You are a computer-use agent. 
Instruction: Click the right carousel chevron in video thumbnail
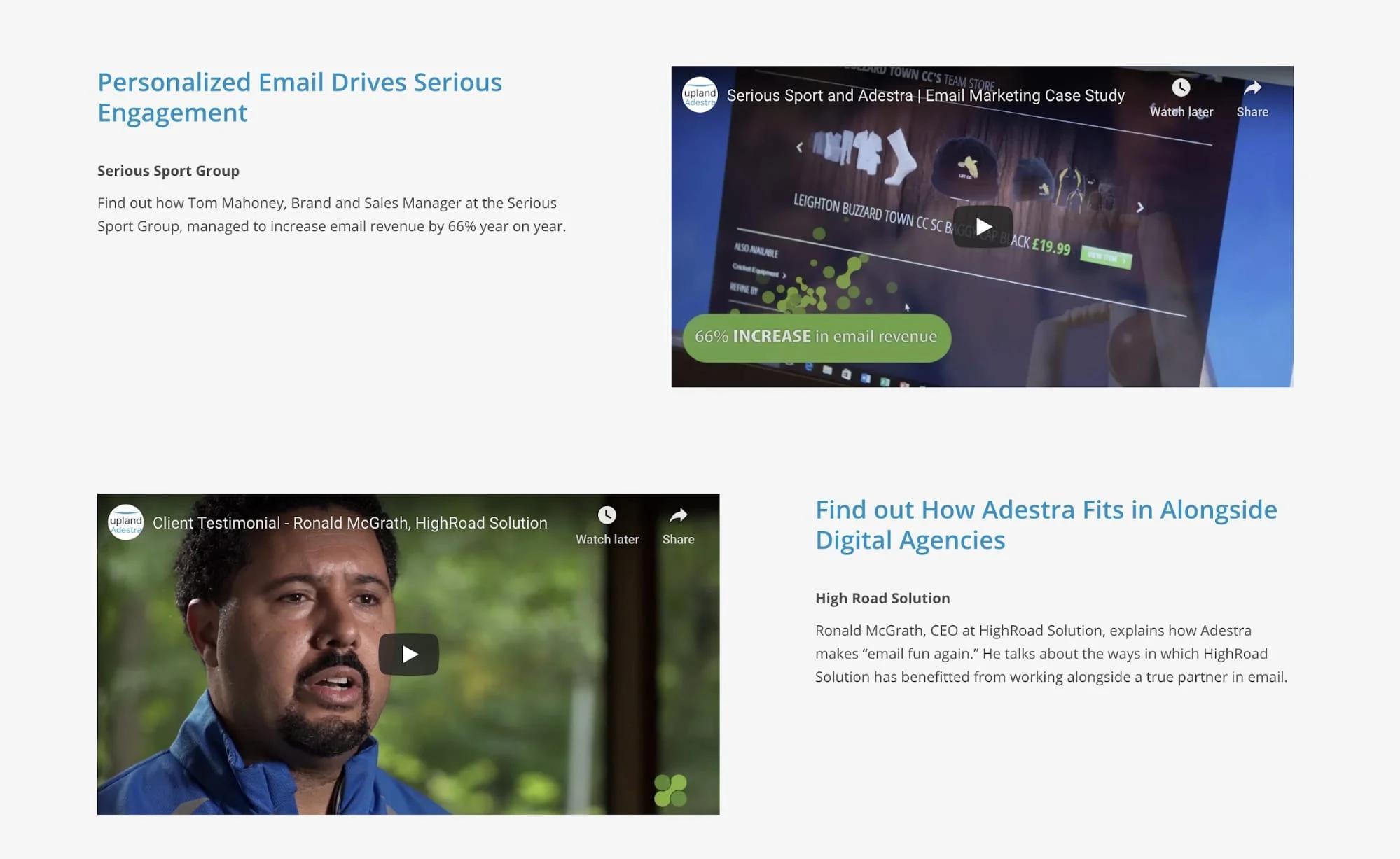pyautogui.click(x=1140, y=207)
